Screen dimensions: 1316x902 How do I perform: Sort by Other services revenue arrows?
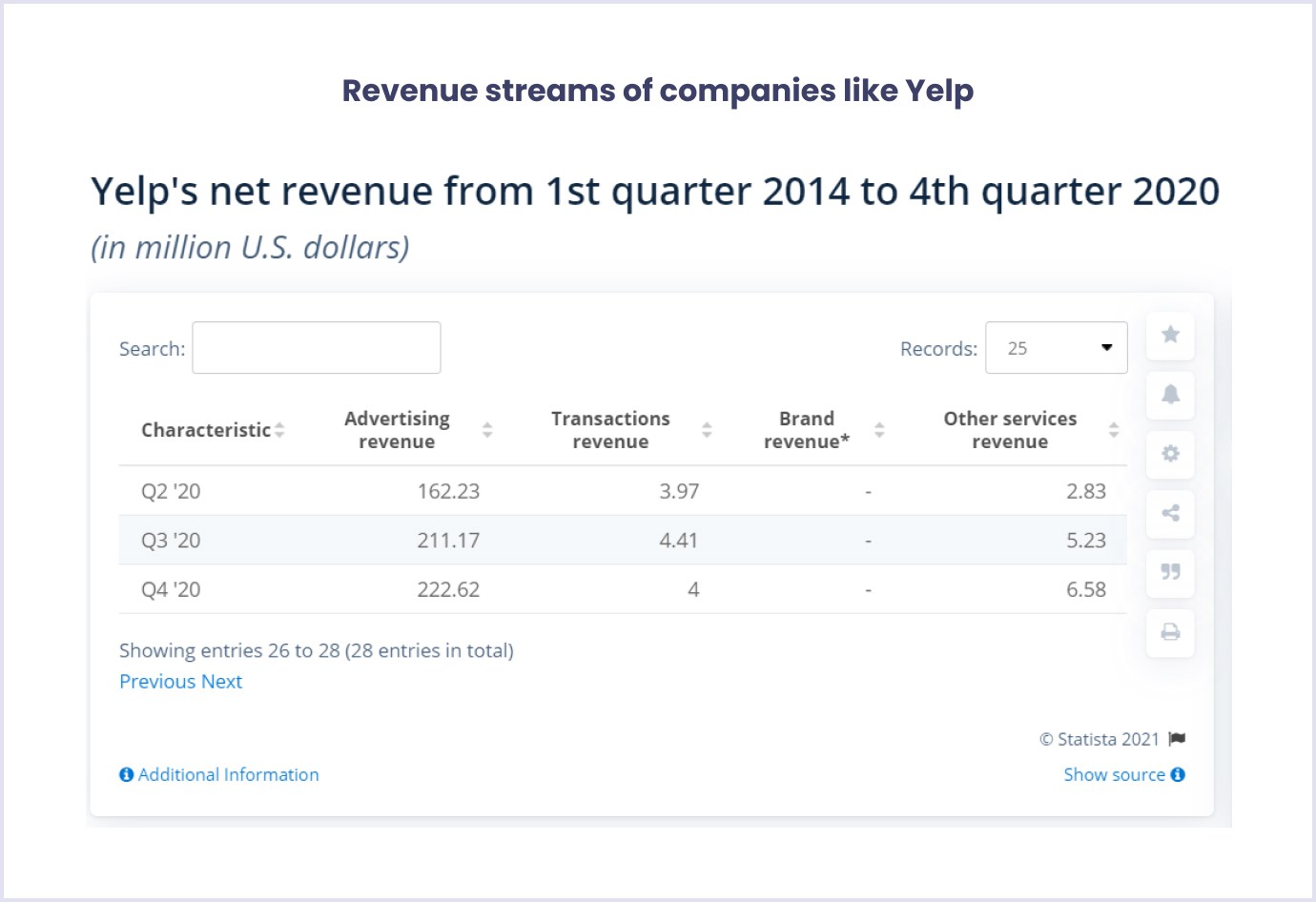(x=1113, y=430)
